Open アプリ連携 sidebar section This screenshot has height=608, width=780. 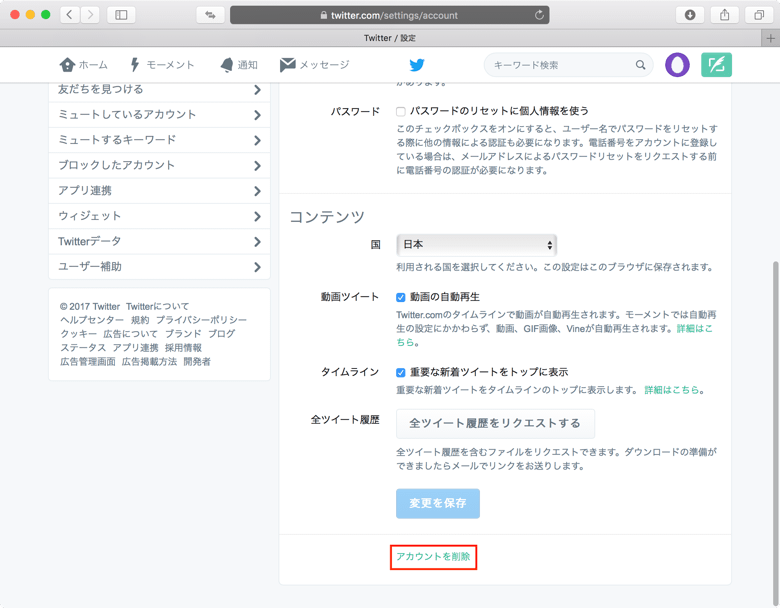point(159,191)
